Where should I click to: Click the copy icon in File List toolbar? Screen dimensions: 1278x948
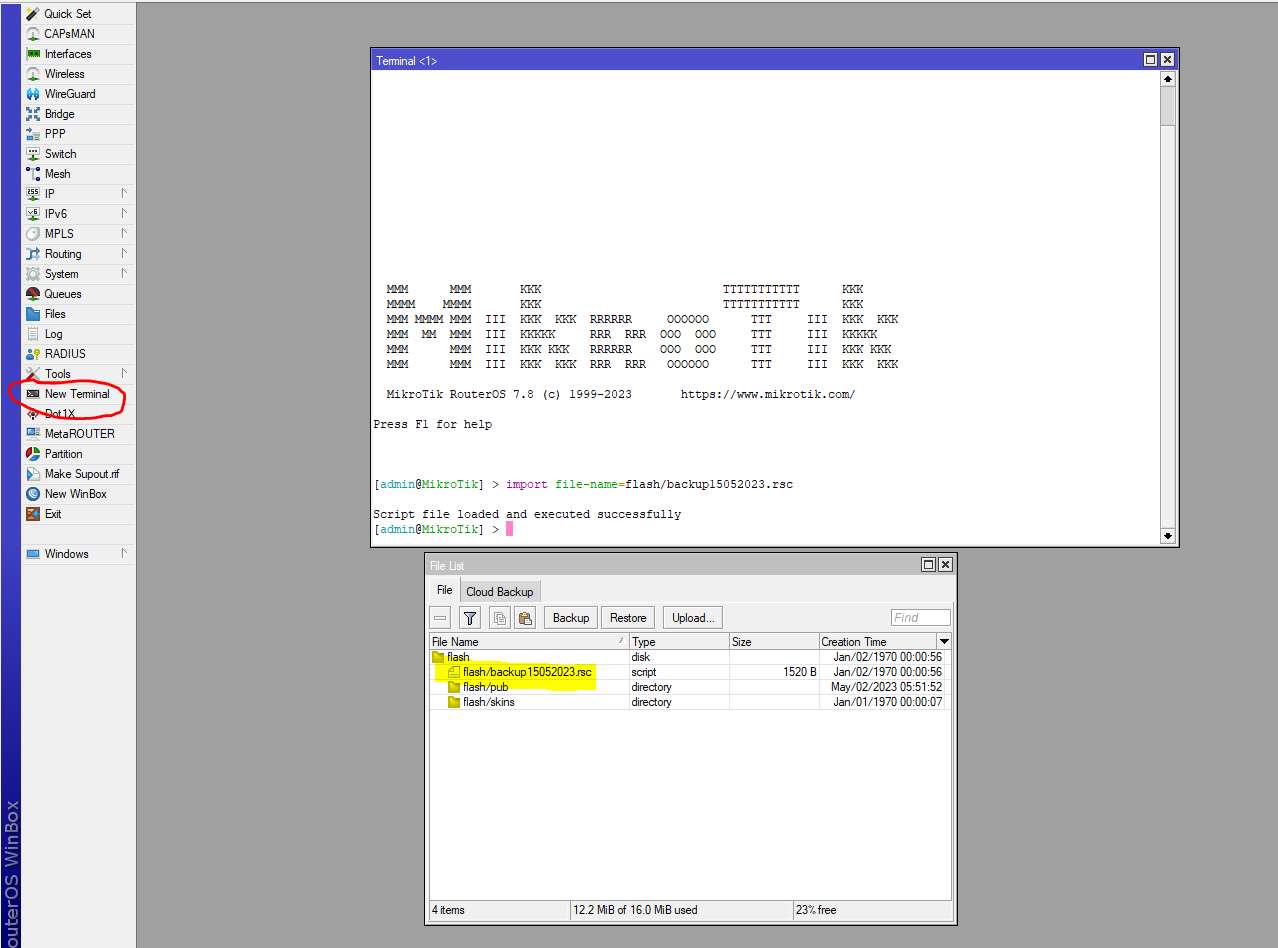pos(500,618)
